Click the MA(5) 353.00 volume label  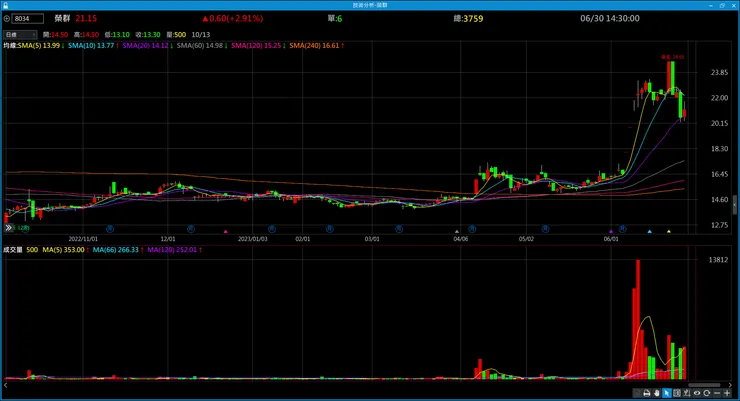(x=63, y=250)
